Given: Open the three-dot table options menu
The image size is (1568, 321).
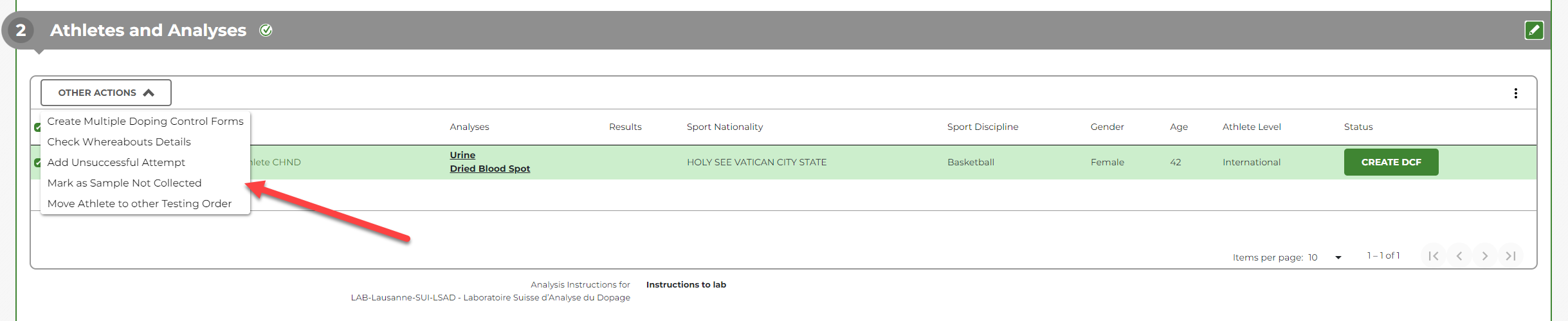Looking at the screenshot, I should (1516, 93).
